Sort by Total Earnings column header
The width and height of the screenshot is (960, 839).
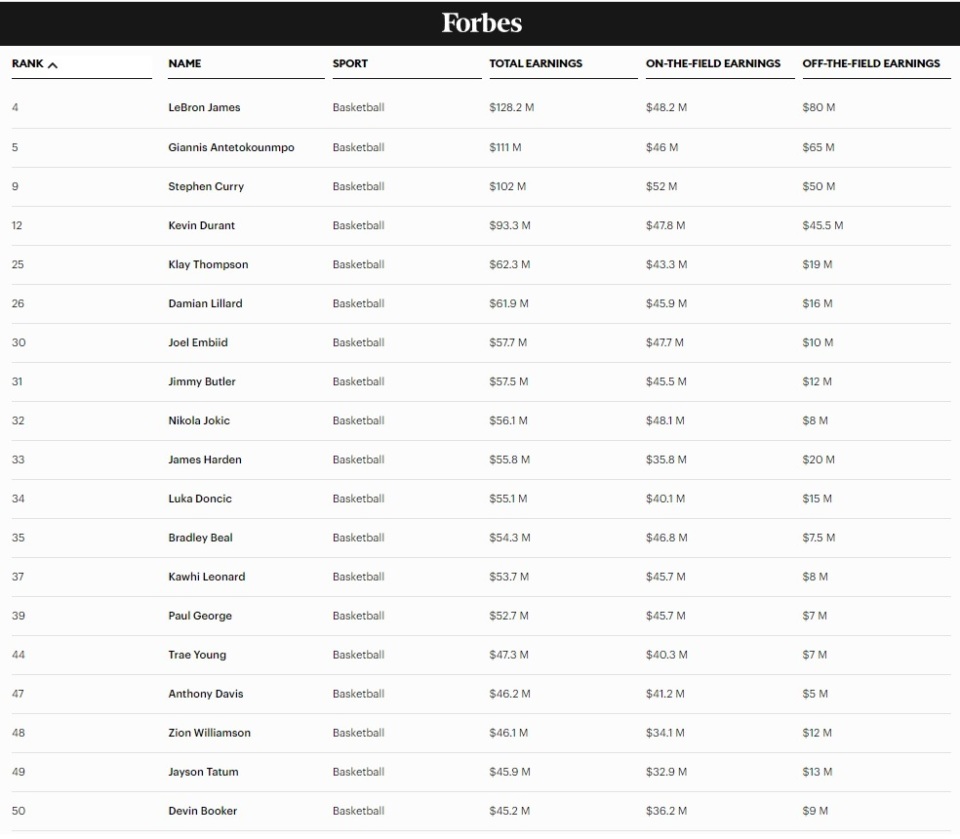(x=535, y=64)
